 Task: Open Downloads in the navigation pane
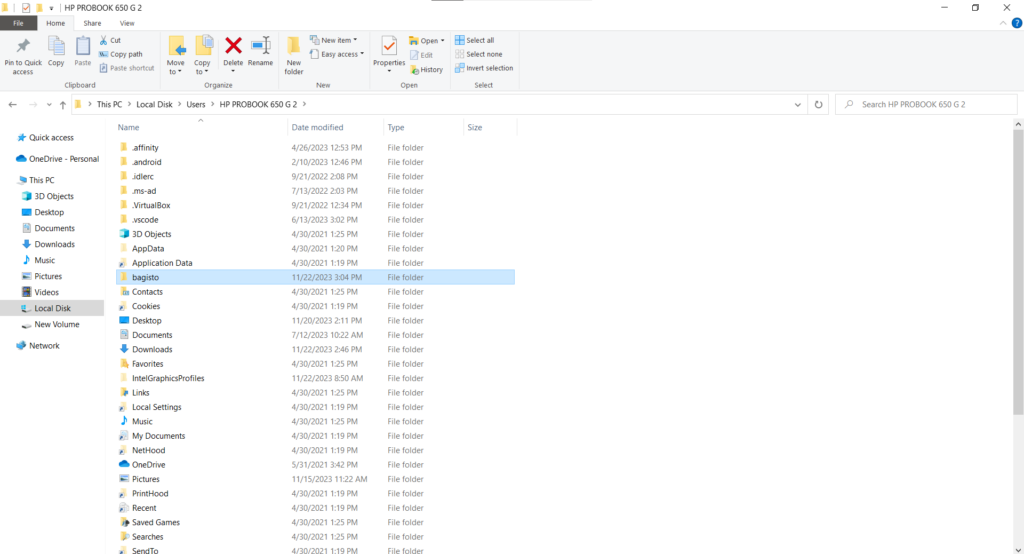[54, 244]
